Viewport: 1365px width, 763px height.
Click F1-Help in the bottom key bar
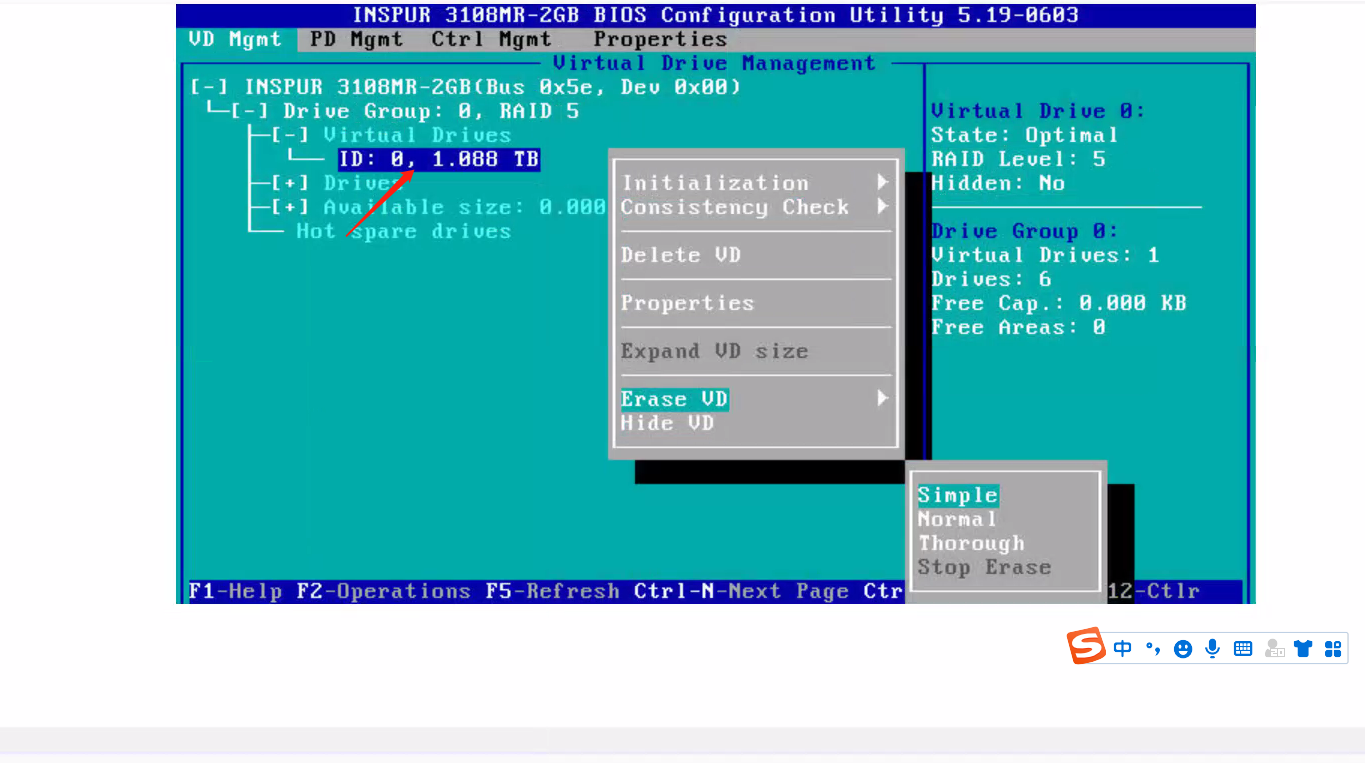pyautogui.click(x=236, y=591)
